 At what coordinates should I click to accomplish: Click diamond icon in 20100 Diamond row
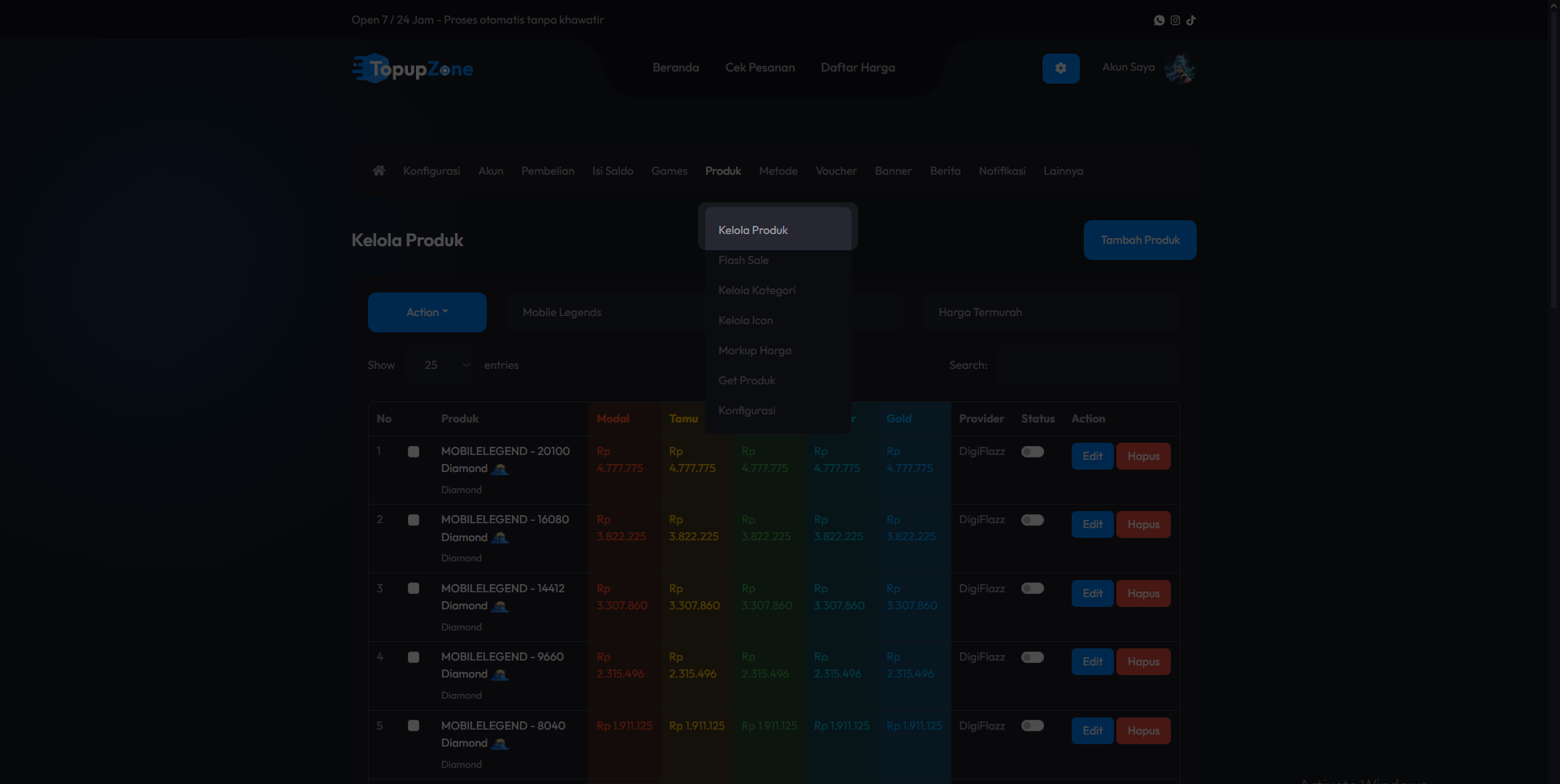point(500,469)
